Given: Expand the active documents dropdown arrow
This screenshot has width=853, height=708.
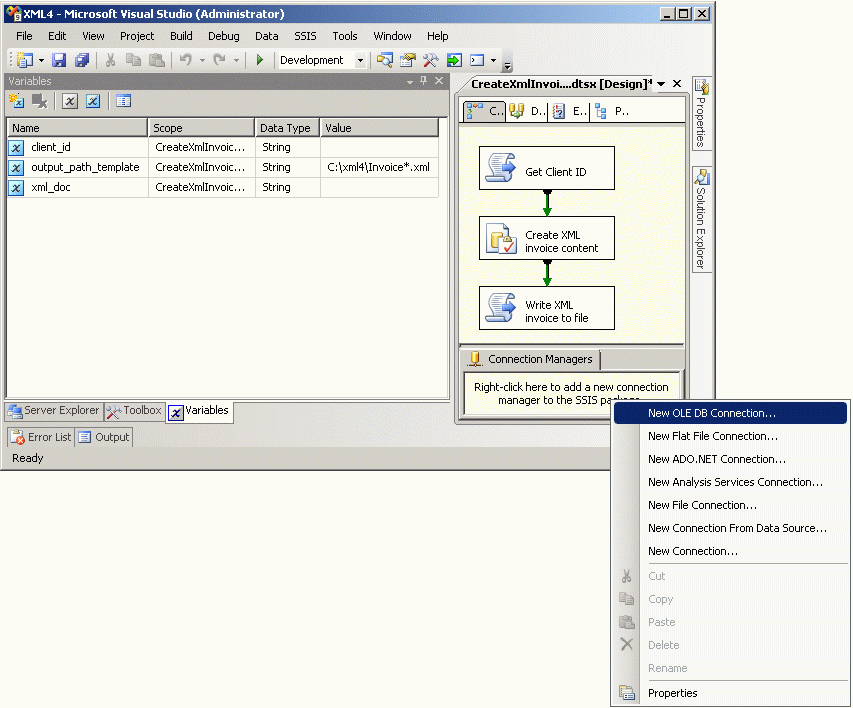Looking at the screenshot, I should pyautogui.click(x=661, y=84).
